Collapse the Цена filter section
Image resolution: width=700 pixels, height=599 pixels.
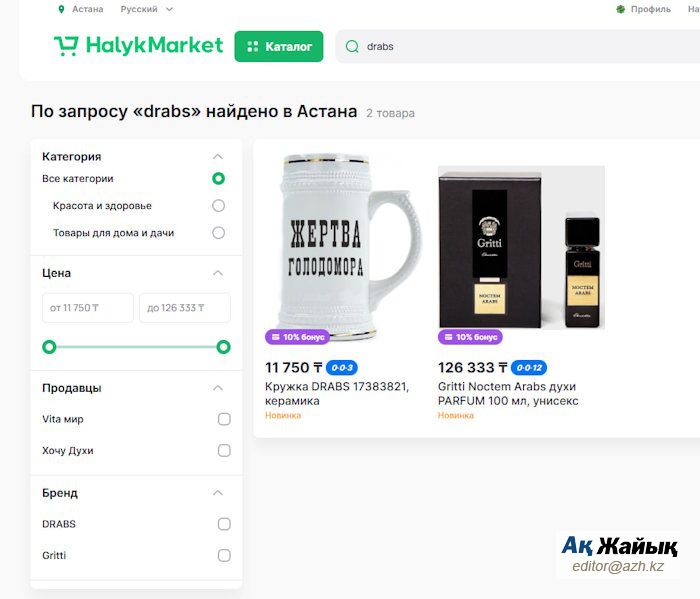coord(217,273)
